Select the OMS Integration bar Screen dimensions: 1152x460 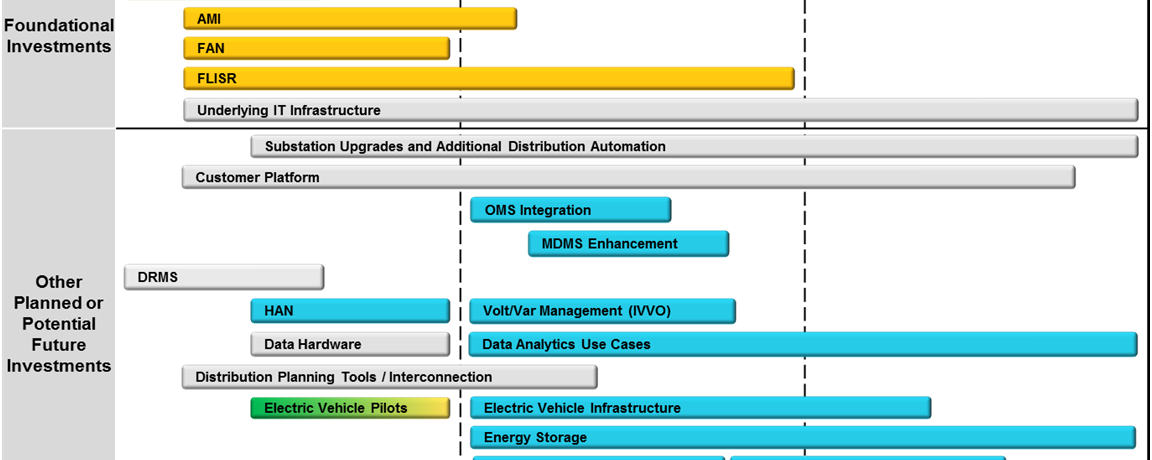pyautogui.click(x=570, y=210)
